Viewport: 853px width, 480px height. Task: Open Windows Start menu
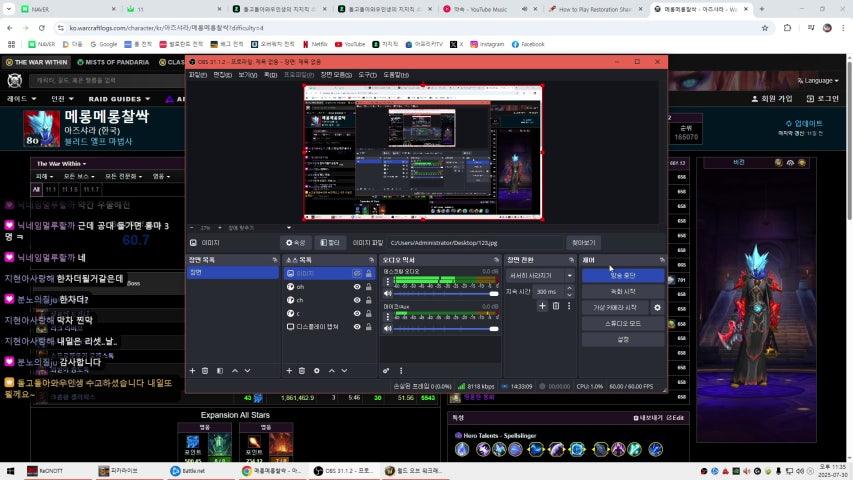point(10,471)
